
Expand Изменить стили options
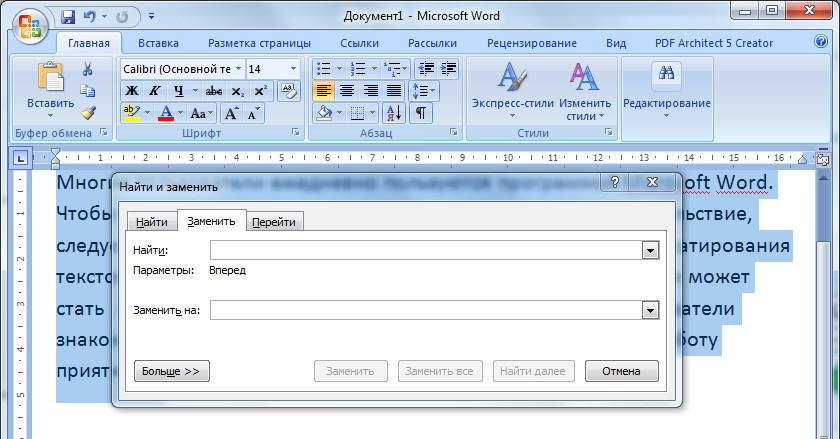click(x=584, y=90)
